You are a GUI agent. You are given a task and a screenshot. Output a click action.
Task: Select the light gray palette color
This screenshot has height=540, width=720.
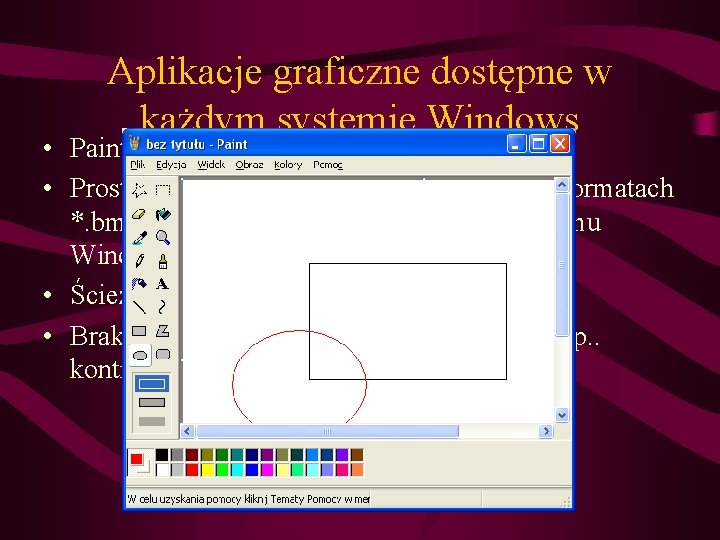pos(177,470)
